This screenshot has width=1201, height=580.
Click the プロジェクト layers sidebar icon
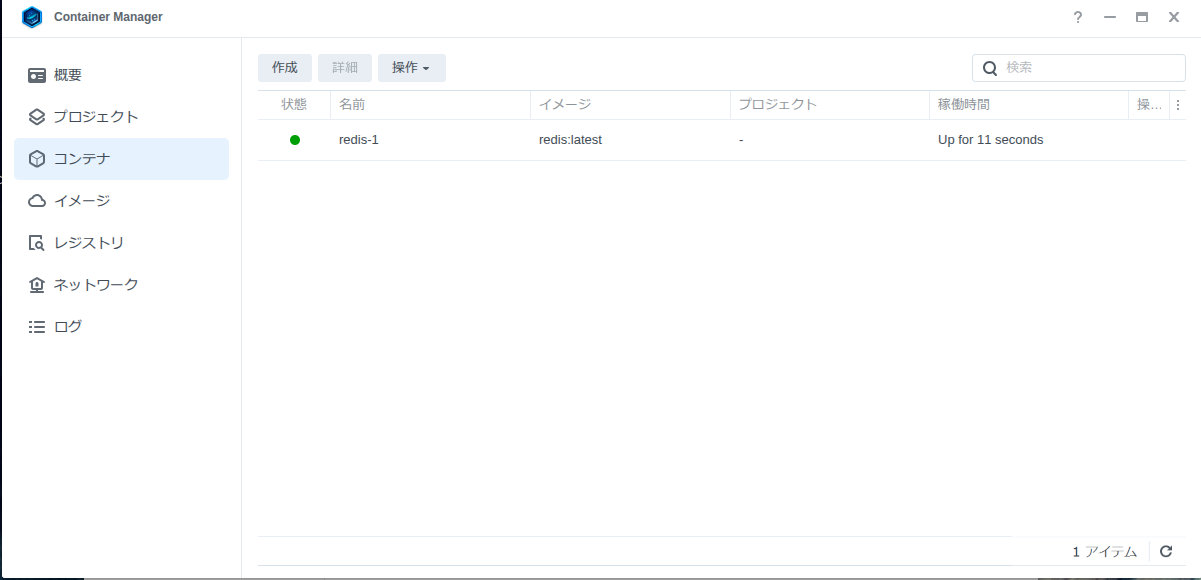tap(37, 117)
